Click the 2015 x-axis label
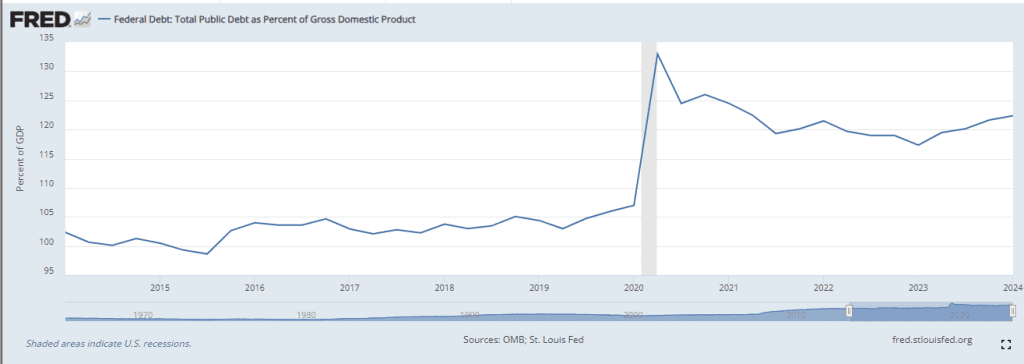 (159, 288)
